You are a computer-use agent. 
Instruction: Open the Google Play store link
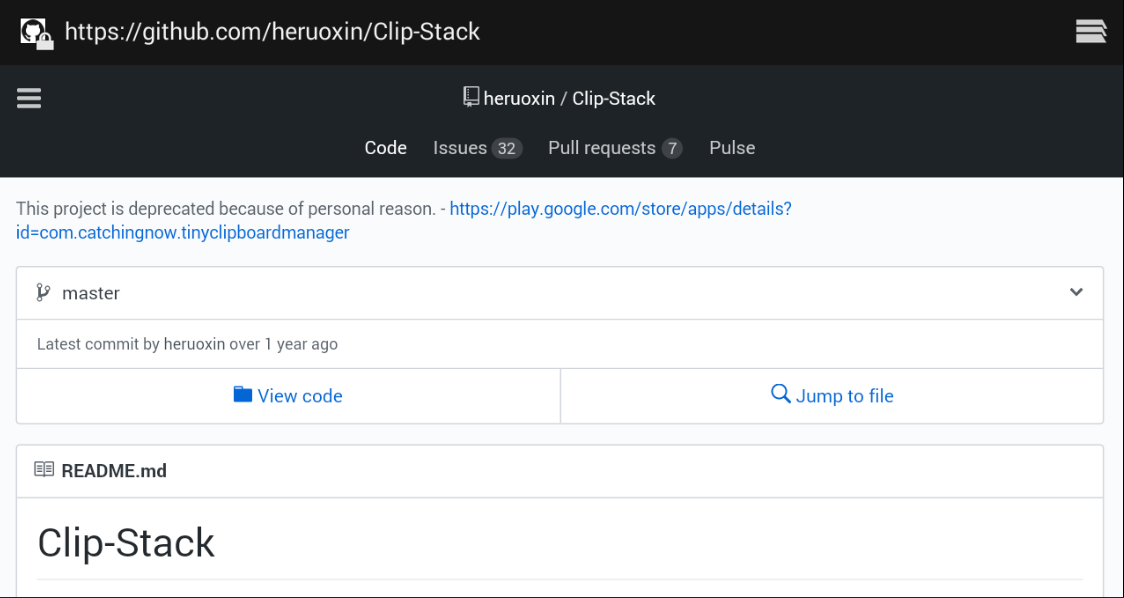coord(404,221)
